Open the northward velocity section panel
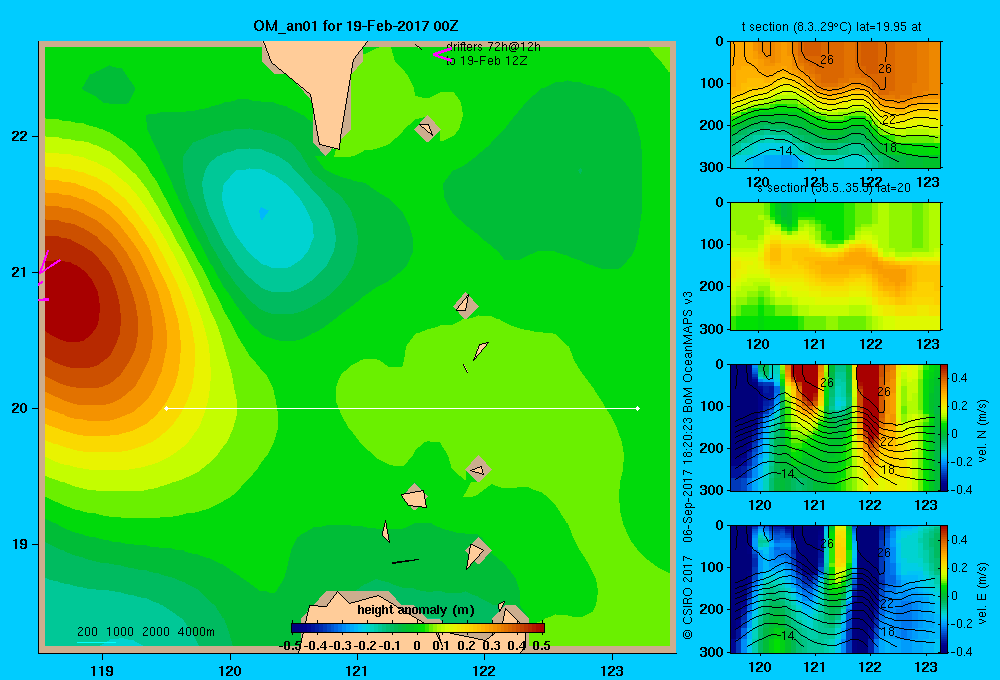 point(835,427)
